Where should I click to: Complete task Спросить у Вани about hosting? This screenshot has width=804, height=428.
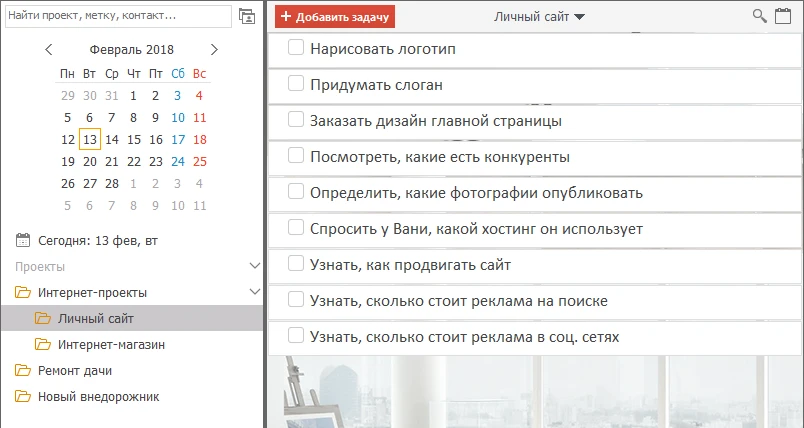296,227
